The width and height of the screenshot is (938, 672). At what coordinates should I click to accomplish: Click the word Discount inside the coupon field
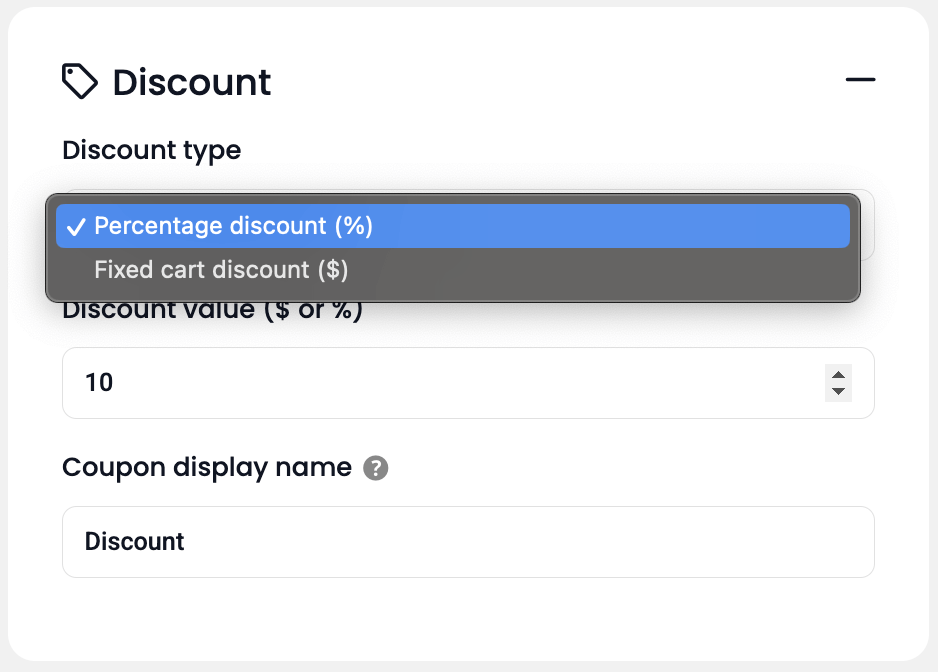135,542
